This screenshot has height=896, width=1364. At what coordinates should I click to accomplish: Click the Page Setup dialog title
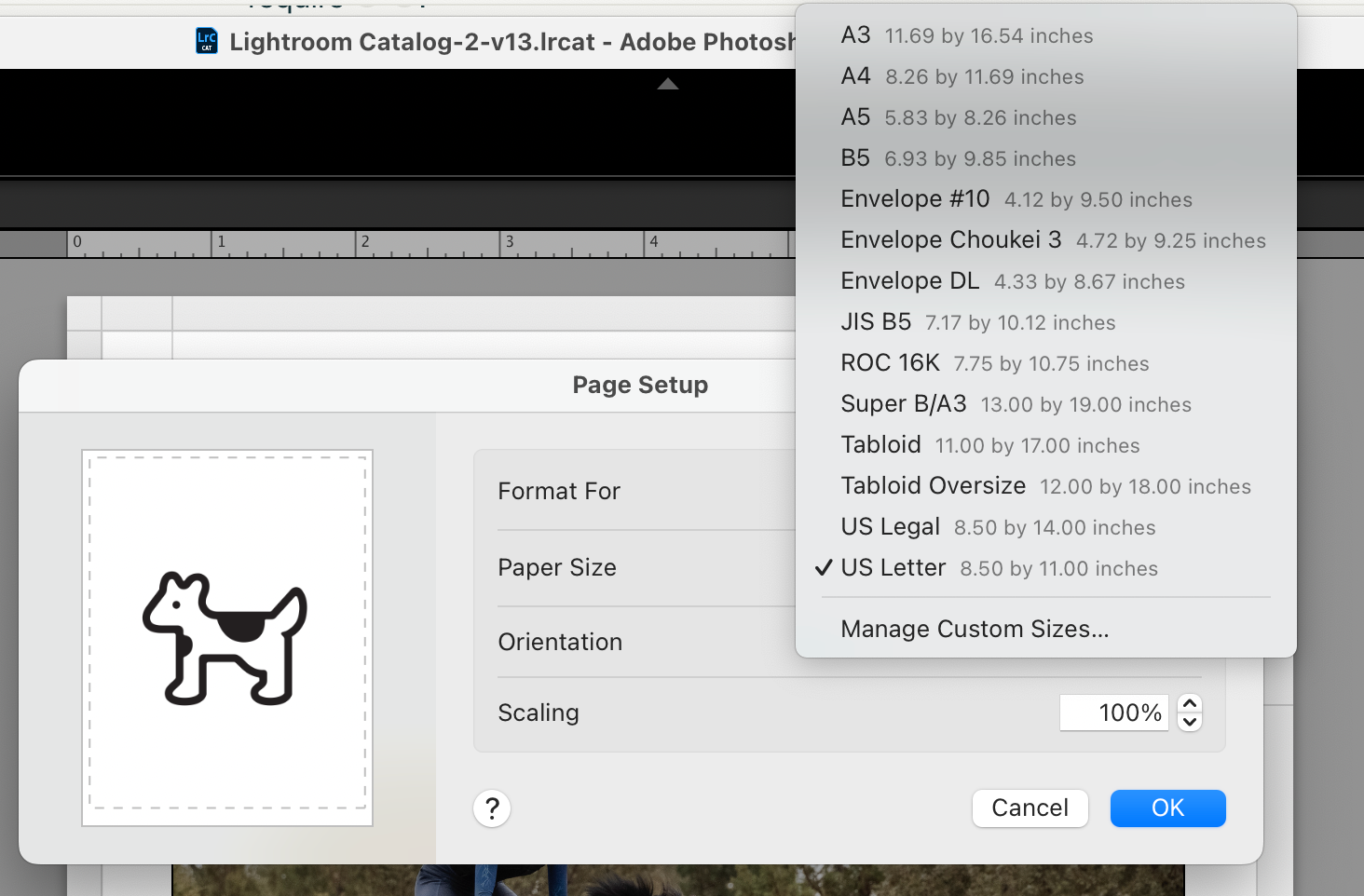[640, 384]
